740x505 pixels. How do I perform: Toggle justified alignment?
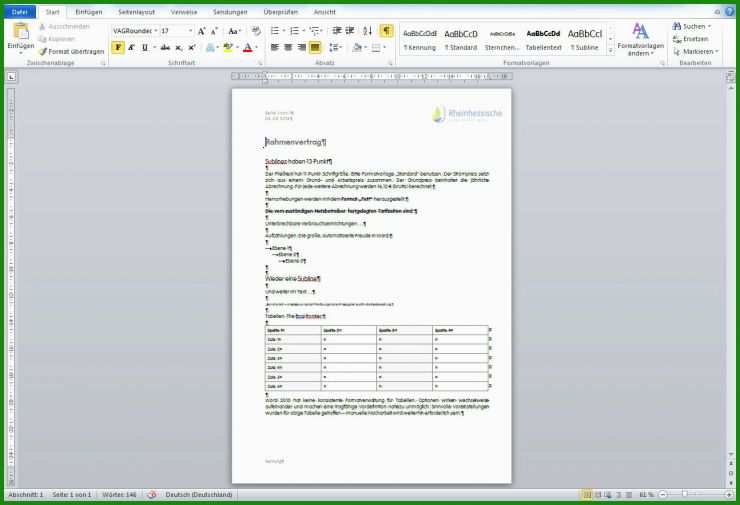pos(315,48)
